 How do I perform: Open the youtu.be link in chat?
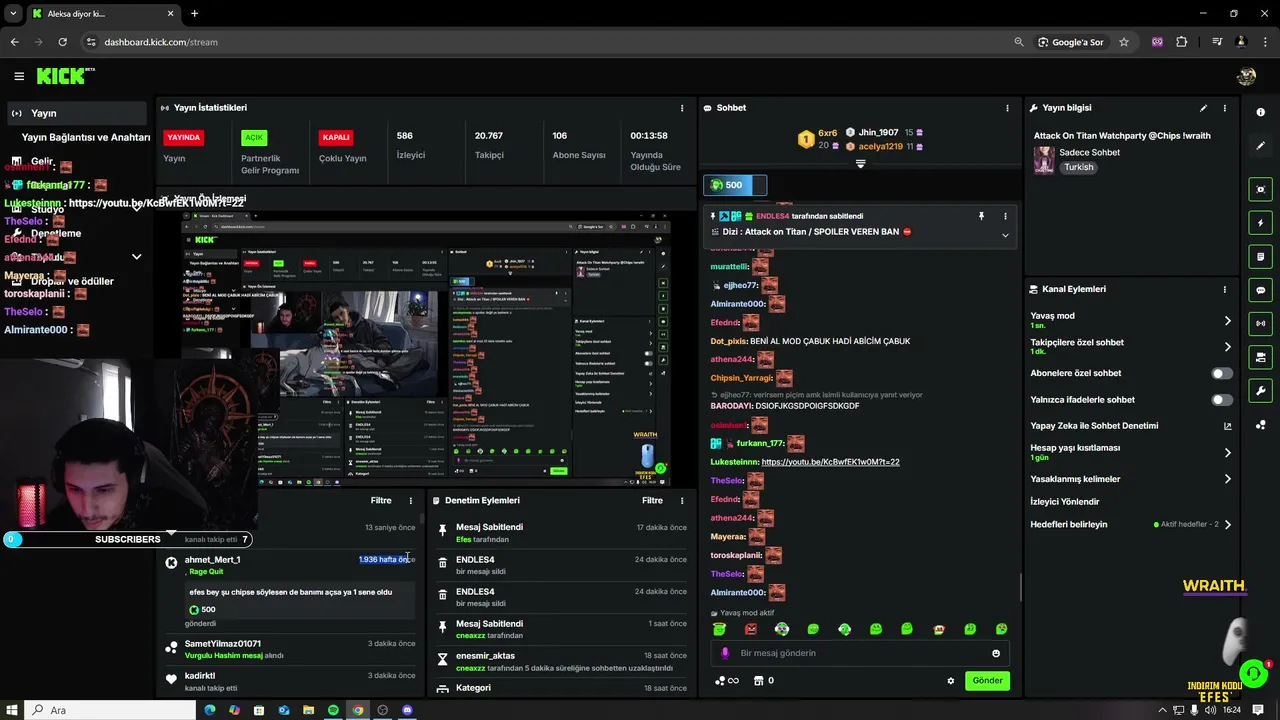(830, 462)
